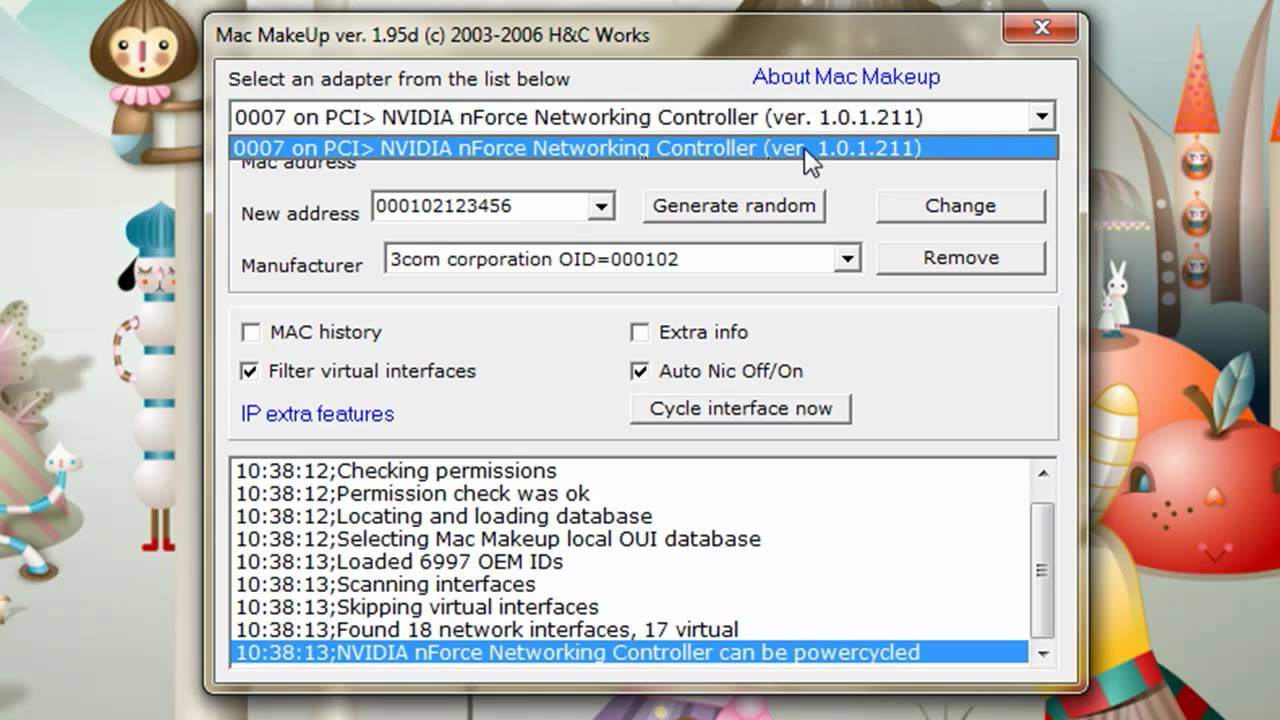Screen dimensions: 1280x720
Task: Select the log line 'Loaded 6997 OEM IDs'
Action: pos(629,562)
